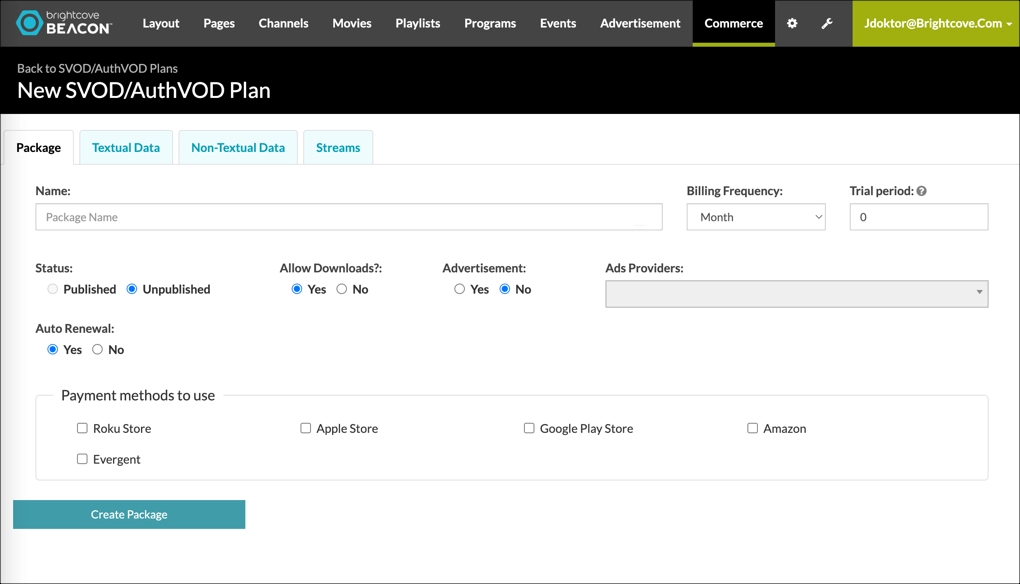
Task: Open the Playlists menu
Action: pyautogui.click(x=418, y=23)
